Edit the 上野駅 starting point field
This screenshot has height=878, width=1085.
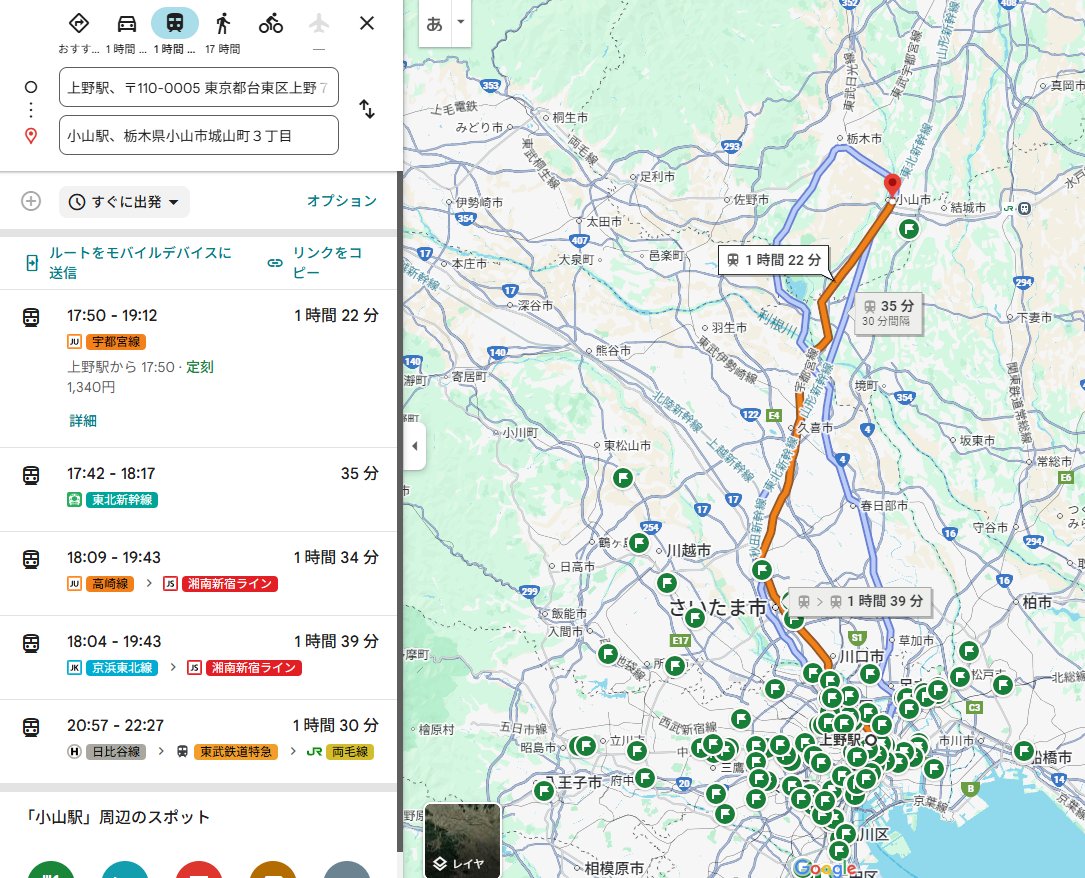(199, 87)
